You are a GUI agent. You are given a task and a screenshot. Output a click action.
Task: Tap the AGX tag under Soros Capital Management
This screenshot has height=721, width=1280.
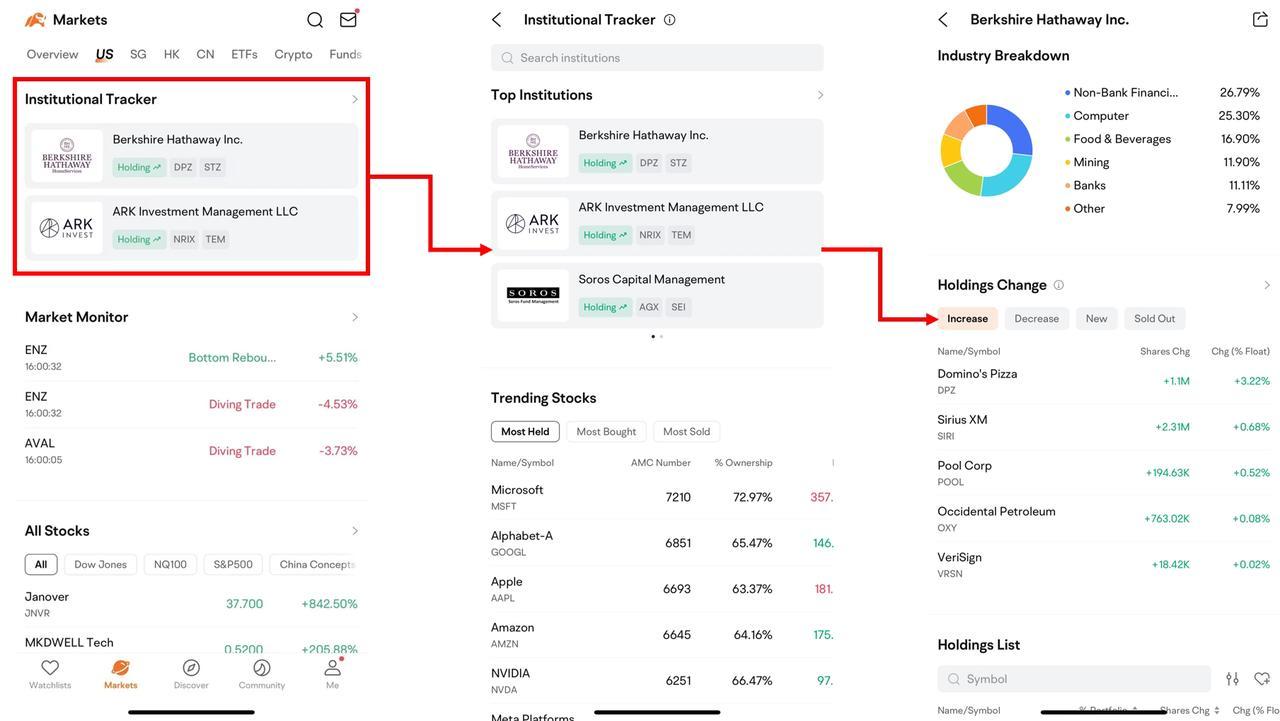tap(649, 307)
